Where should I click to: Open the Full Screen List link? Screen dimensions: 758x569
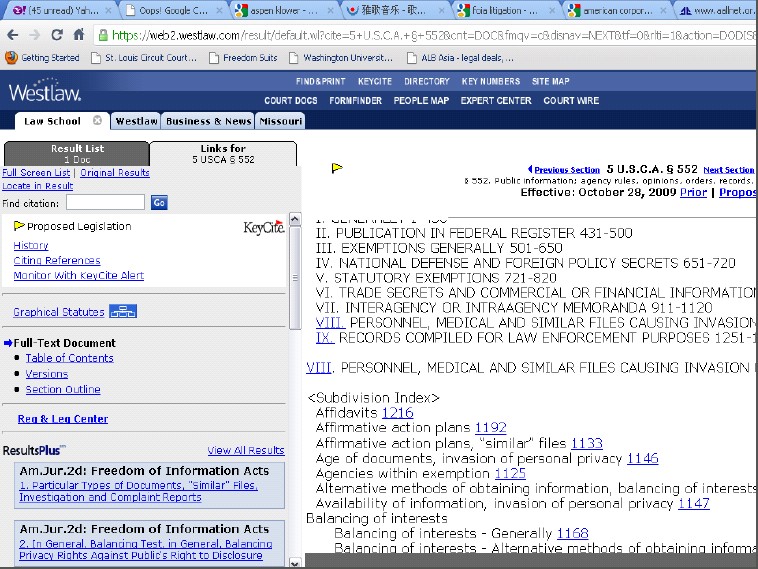[36, 173]
